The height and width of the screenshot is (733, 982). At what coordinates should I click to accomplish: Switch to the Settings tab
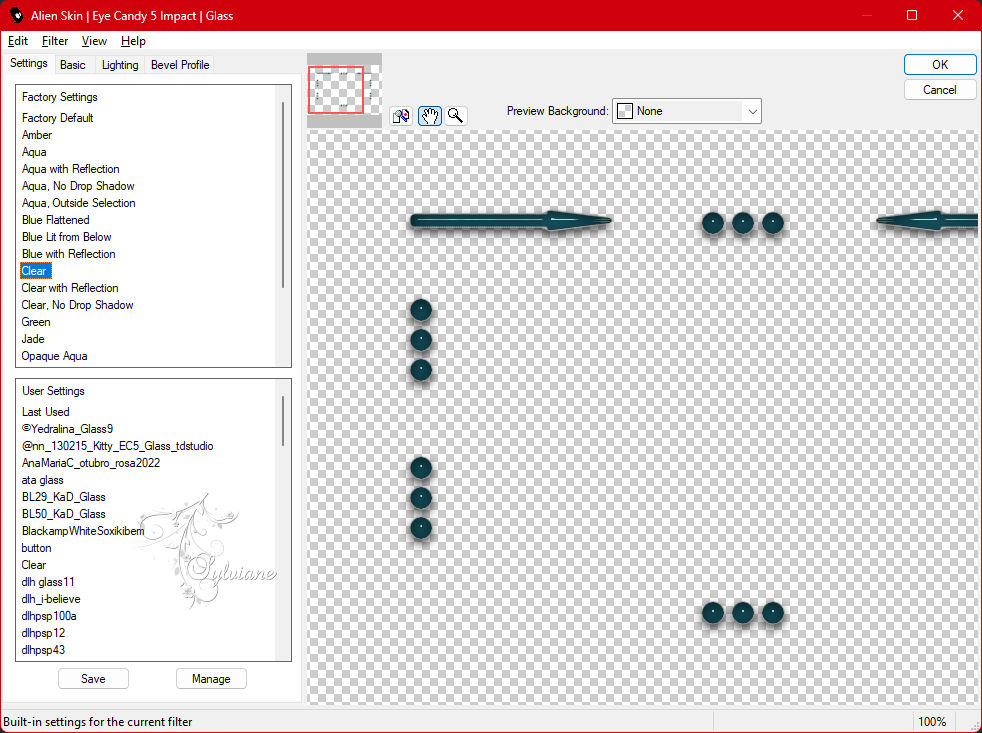pyautogui.click(x=29, y=63)
